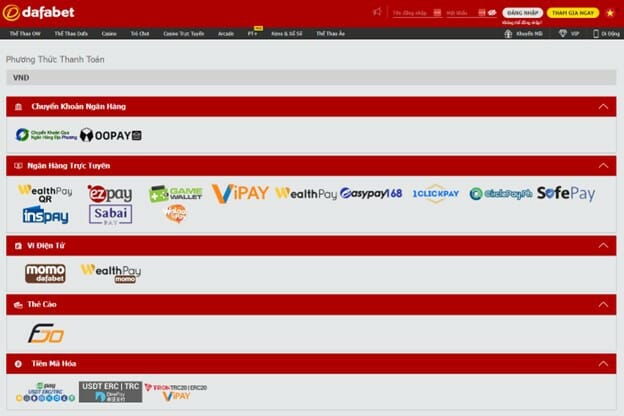Click the ĐĂNG NHẬP login button
This screenshot has height=416, width=624.
pyautogui.click(x=523, y=13)
